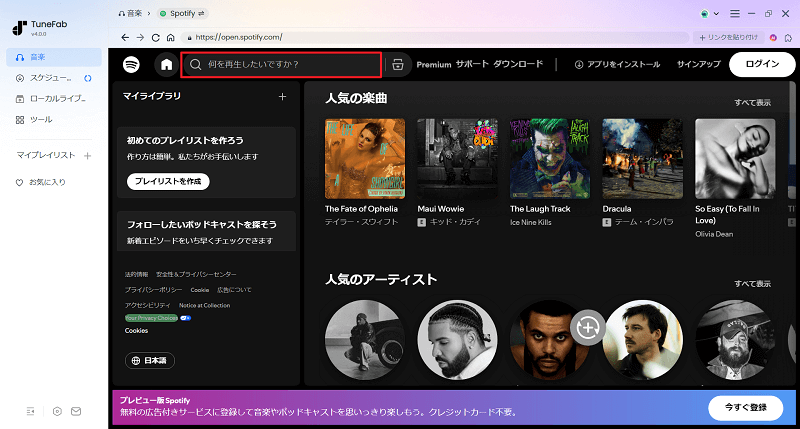The width and height of the screenshot is (800, 429).
Task: Click 今すぐ登録 in the banner
Action: click(x=745, y=408)
